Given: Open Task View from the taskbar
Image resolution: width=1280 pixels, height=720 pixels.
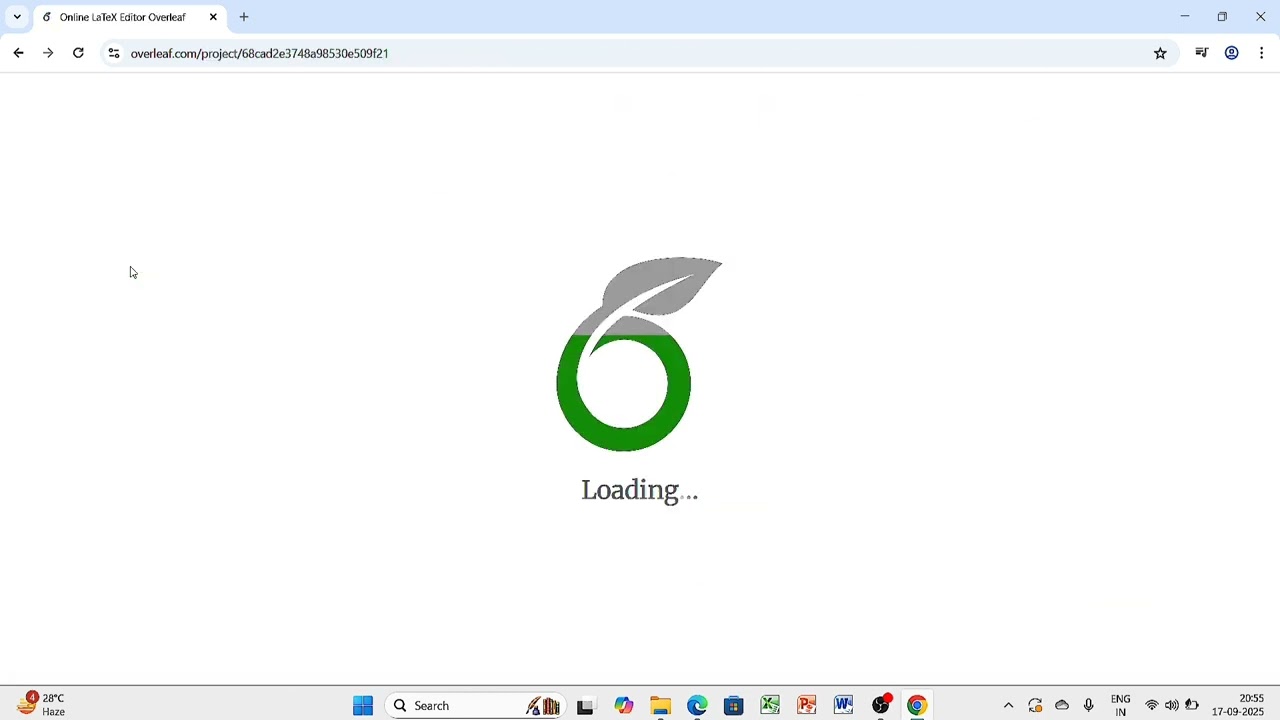Looking at the screenshot, I should [586, 706].
